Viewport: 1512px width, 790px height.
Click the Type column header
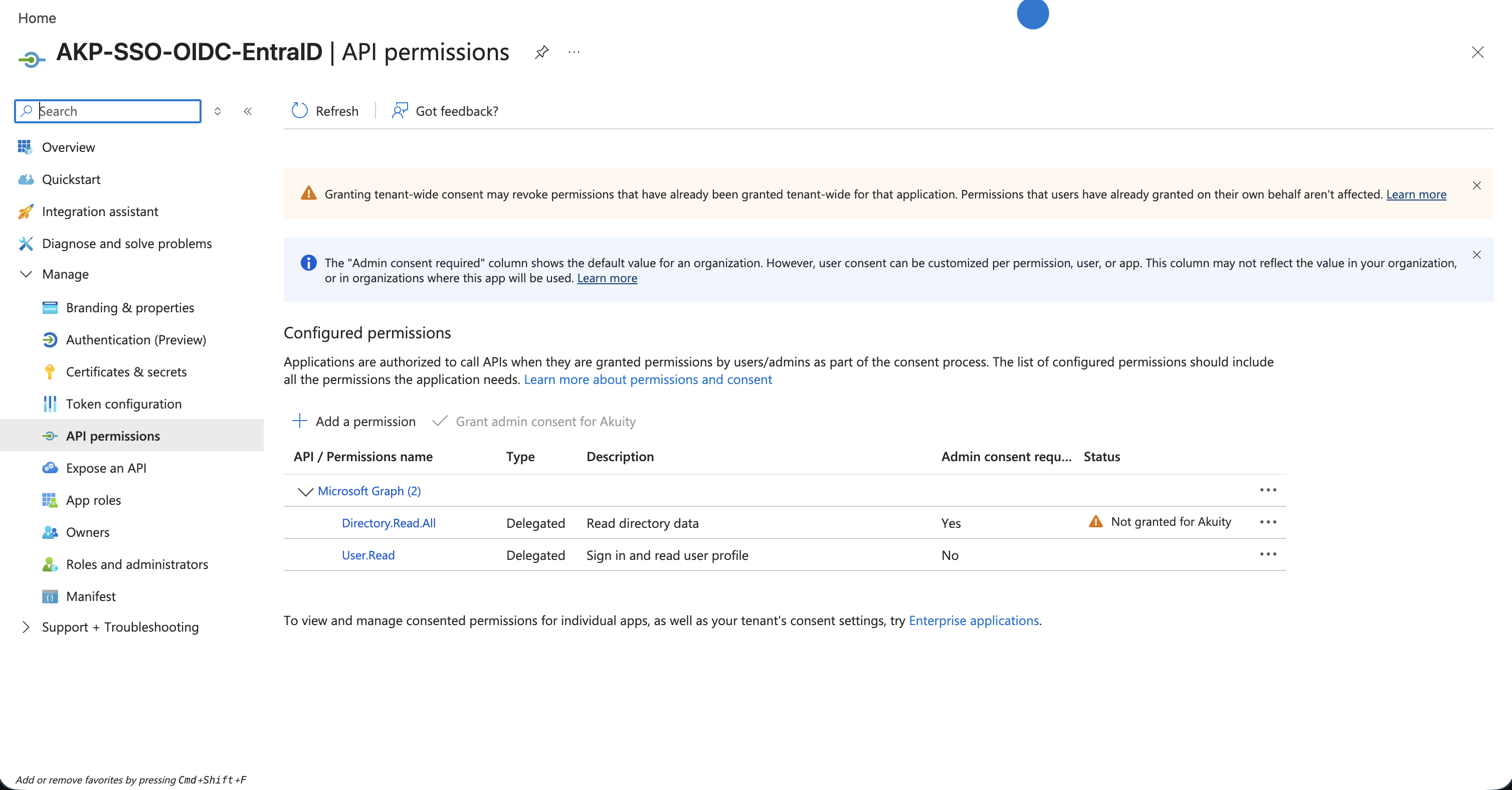click(x=520, y=457)
